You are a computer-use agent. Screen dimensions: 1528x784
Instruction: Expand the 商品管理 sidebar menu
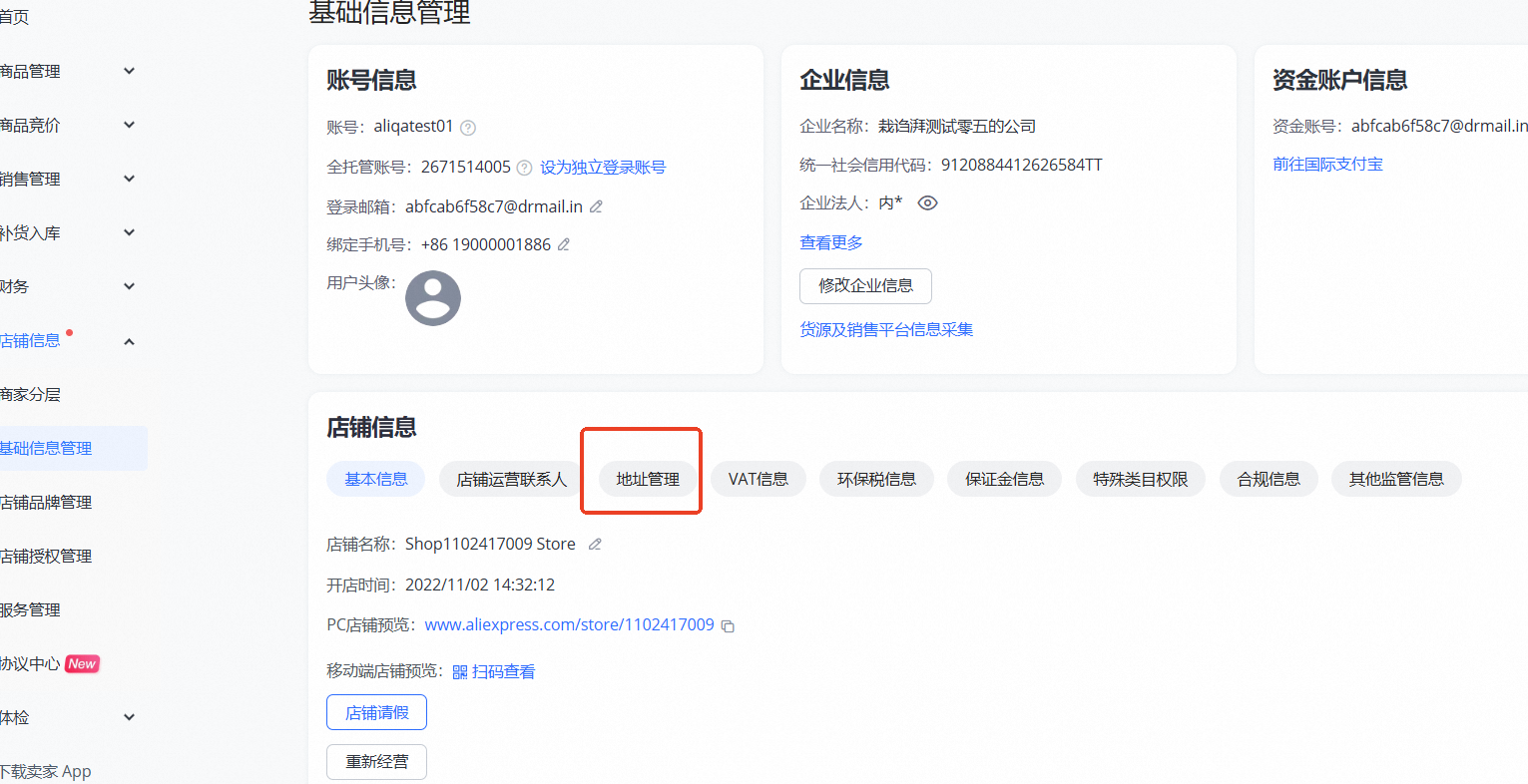click(129, 71)
